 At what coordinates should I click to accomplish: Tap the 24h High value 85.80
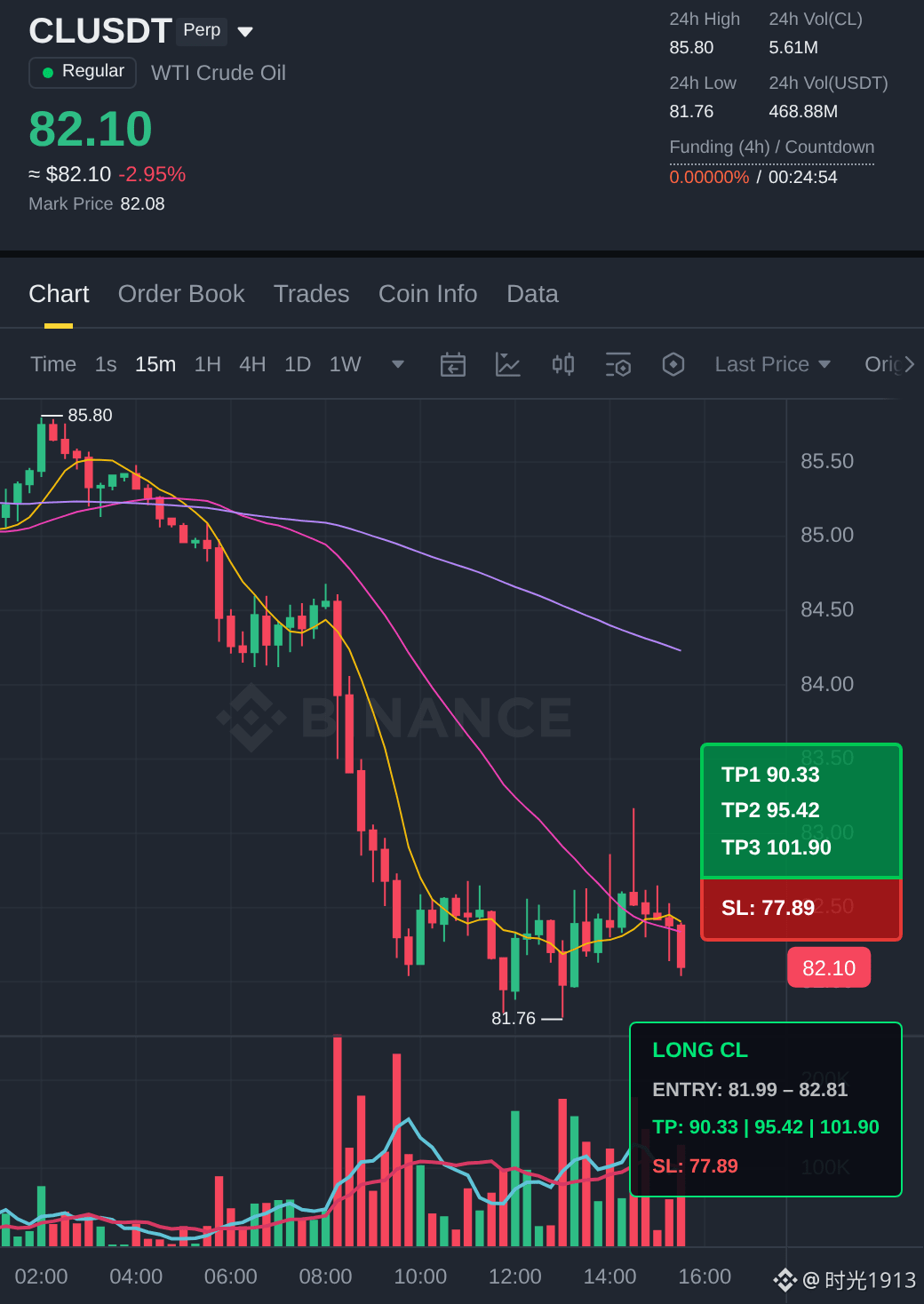(691, 48)
